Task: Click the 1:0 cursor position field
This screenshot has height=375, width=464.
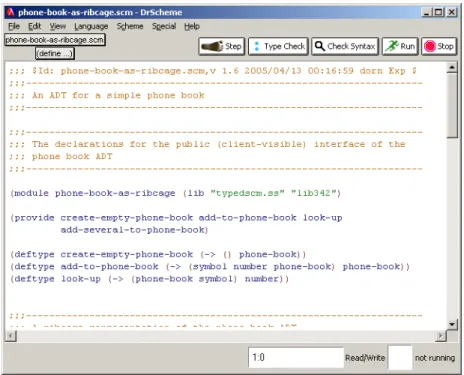Action: 296,358
